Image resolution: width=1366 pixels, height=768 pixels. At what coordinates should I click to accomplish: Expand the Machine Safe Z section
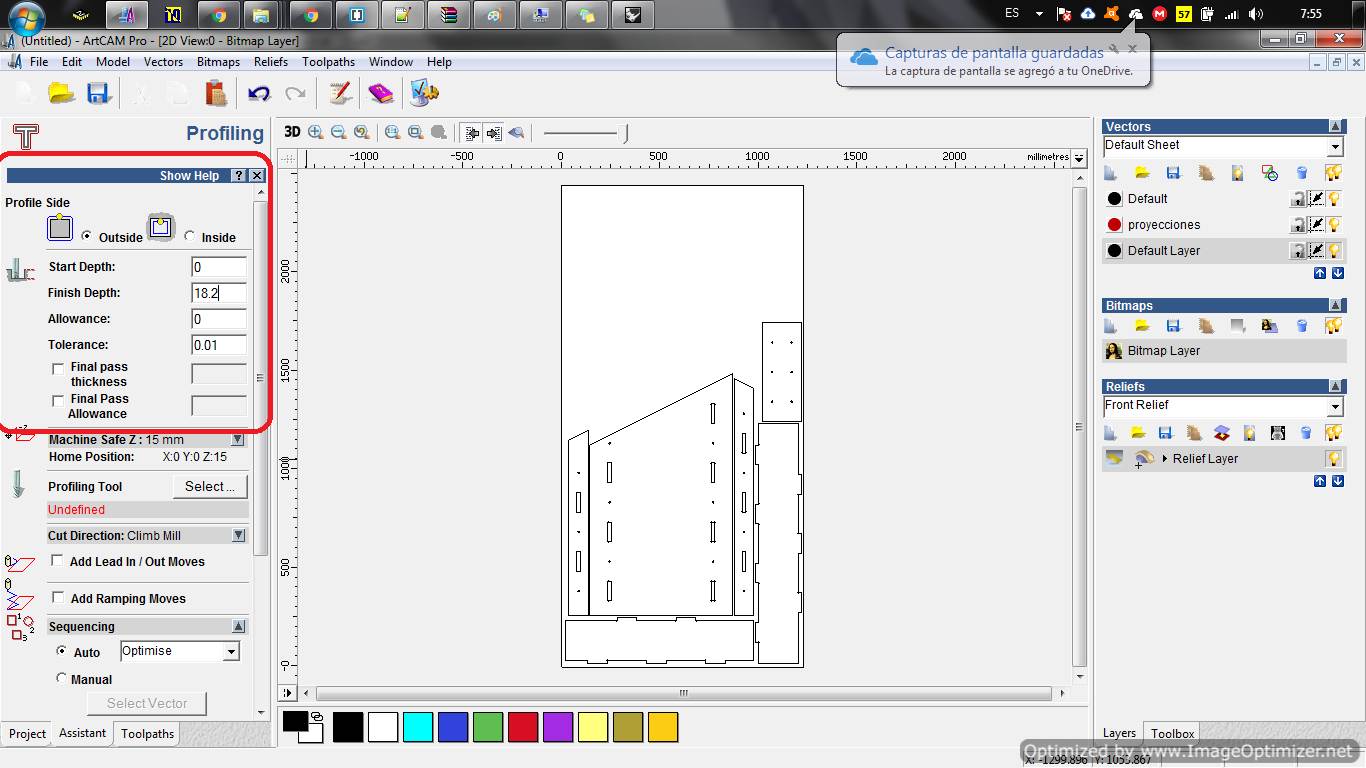238,440
